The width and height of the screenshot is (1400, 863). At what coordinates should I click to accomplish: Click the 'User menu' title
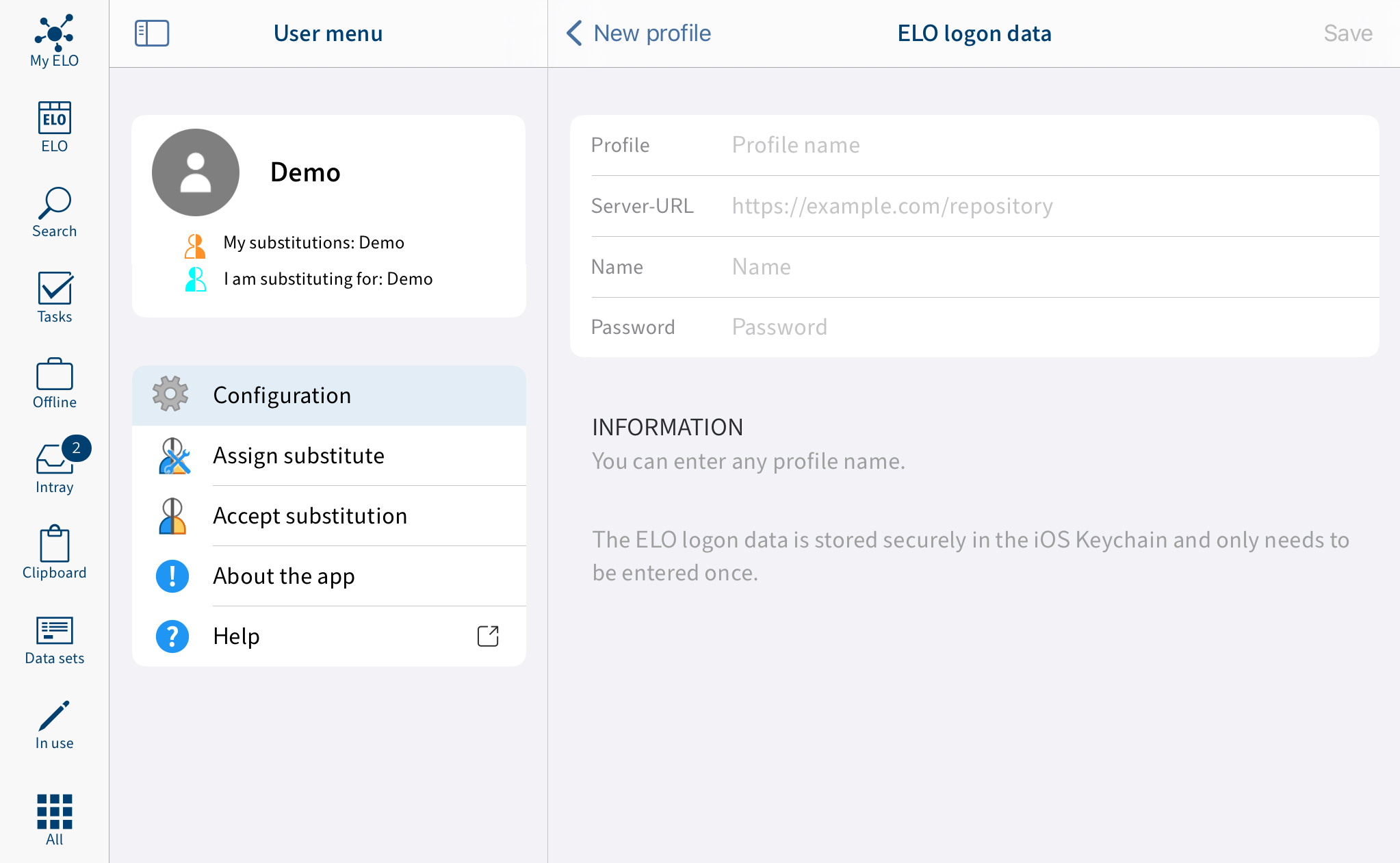point(328,33)
